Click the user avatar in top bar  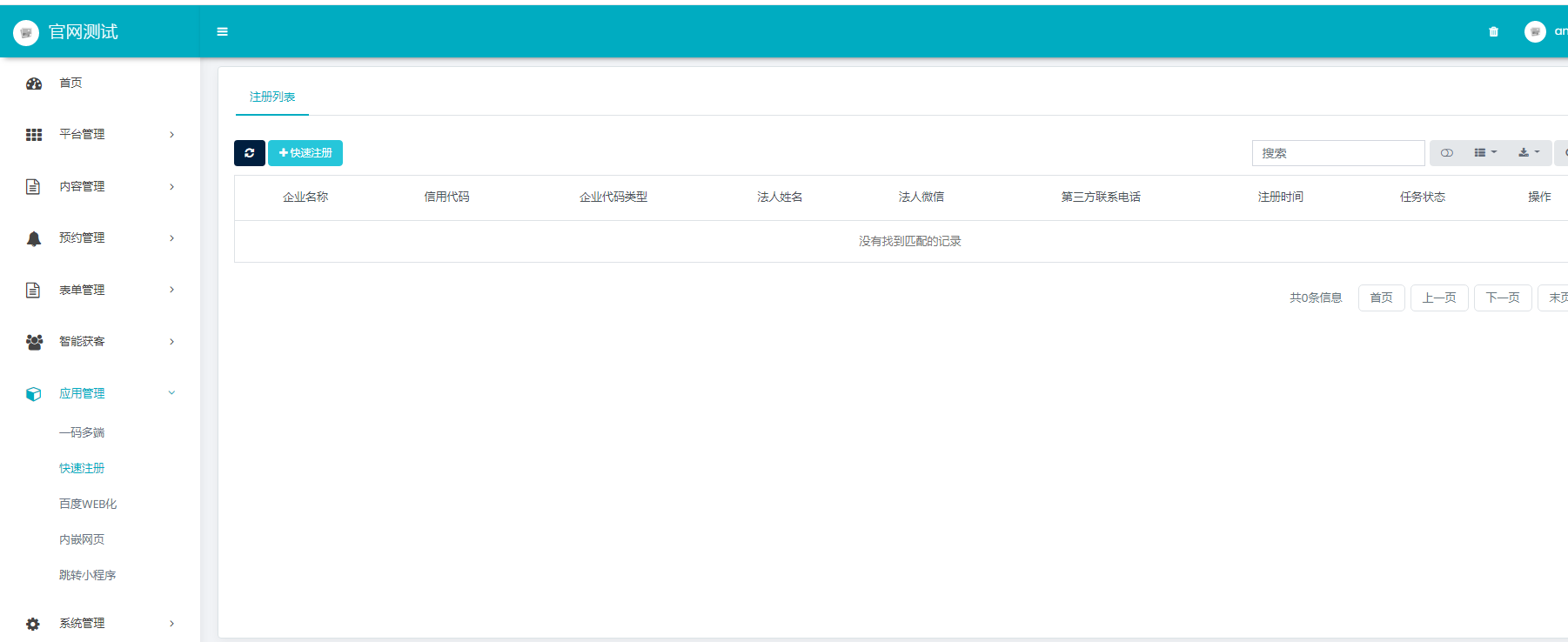[x=1535, y=31]
